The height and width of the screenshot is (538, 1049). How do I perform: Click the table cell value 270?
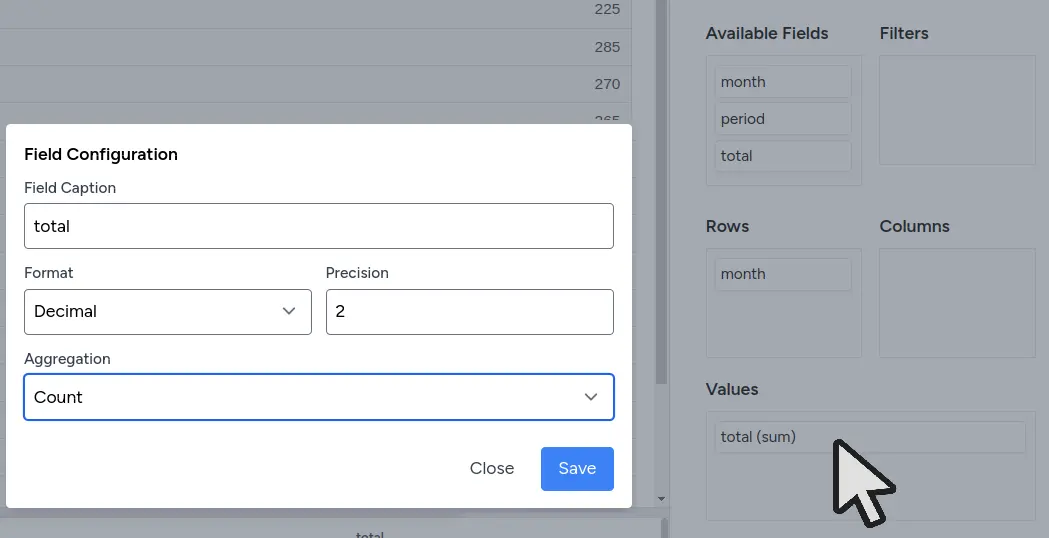point(607,84)
